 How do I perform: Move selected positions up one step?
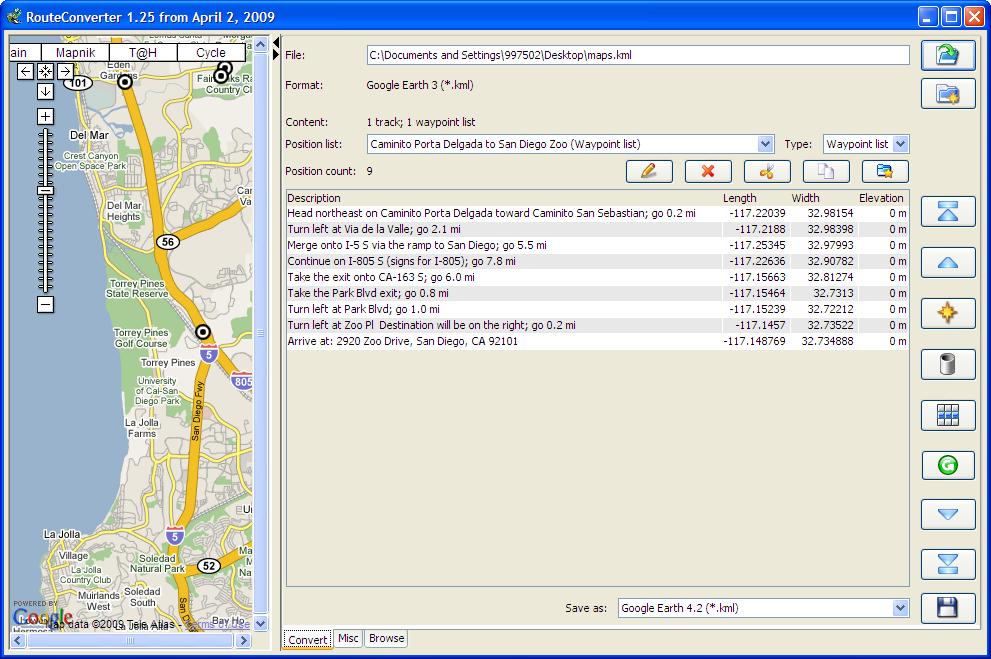[x=947, y=263]
